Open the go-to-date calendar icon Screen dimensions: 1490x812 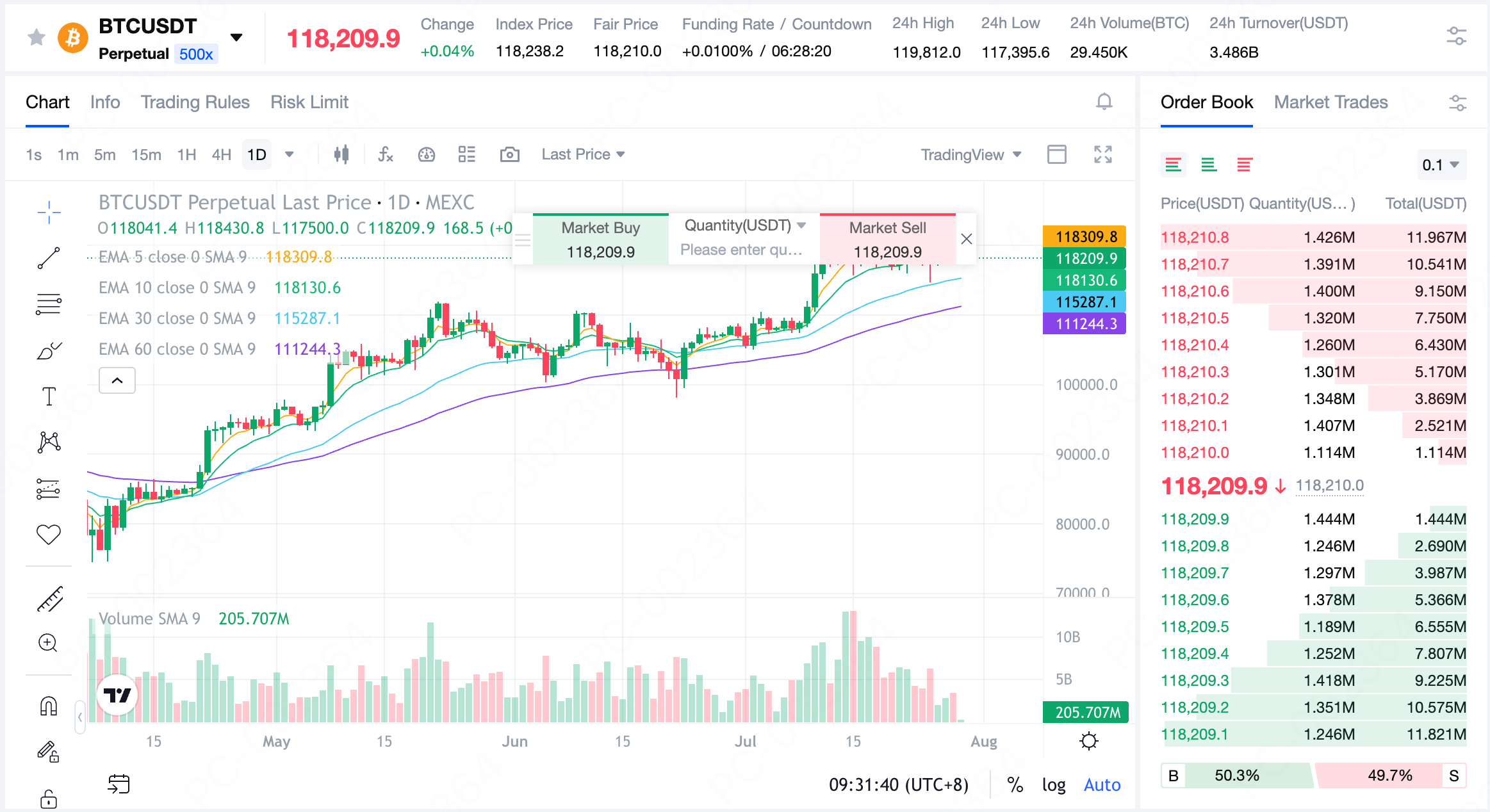119,784
